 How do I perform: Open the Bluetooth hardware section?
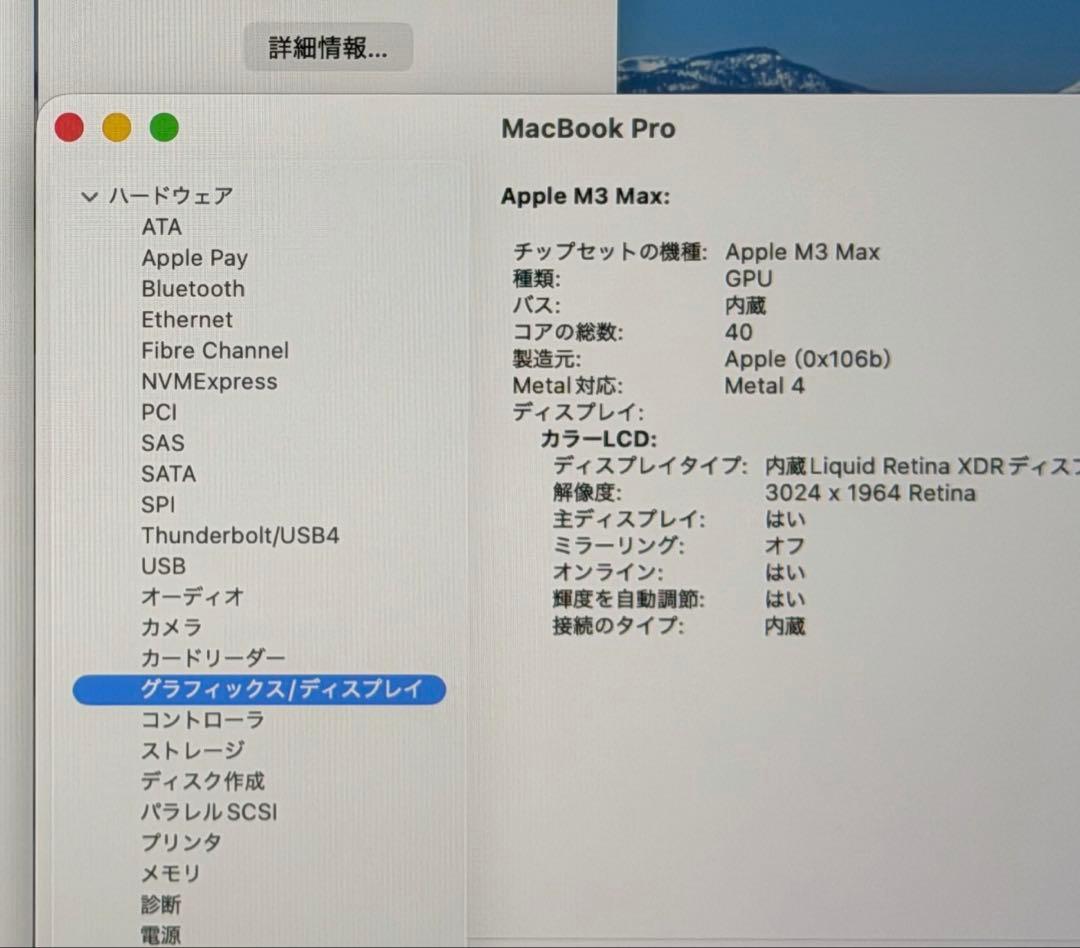click(193, 289)
